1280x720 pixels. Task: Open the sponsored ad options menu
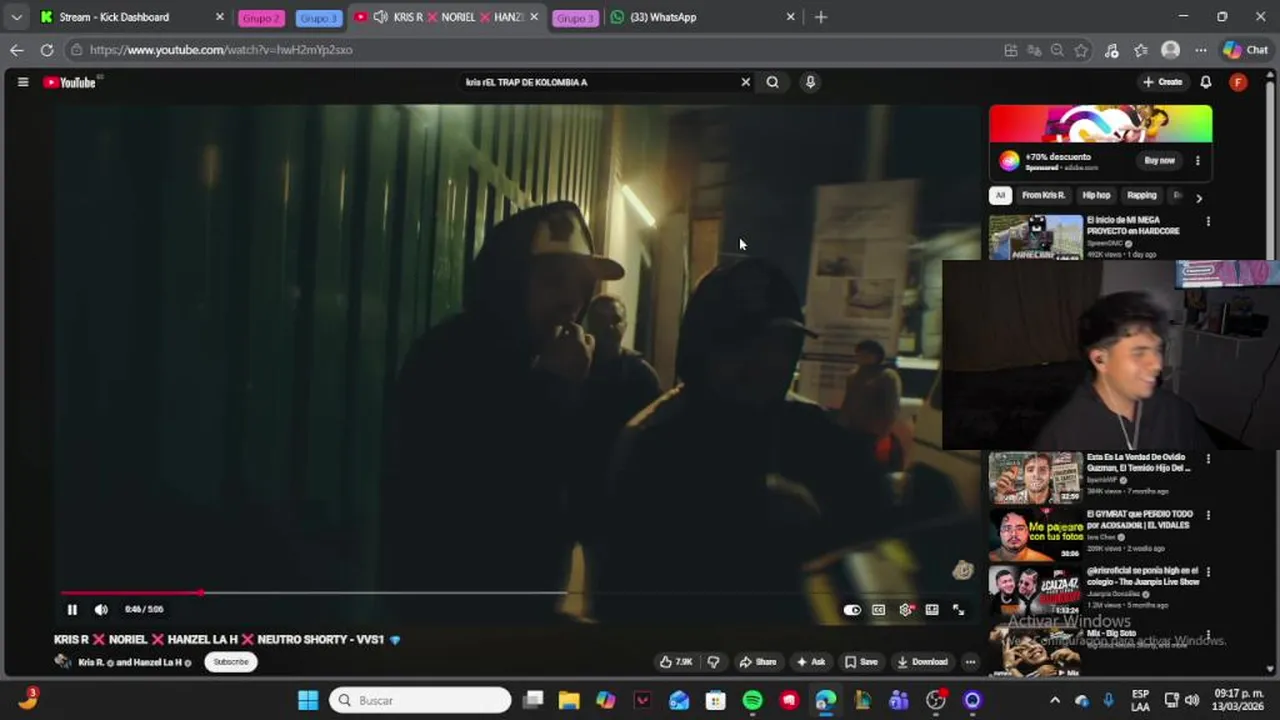[x=1197, y=160]
